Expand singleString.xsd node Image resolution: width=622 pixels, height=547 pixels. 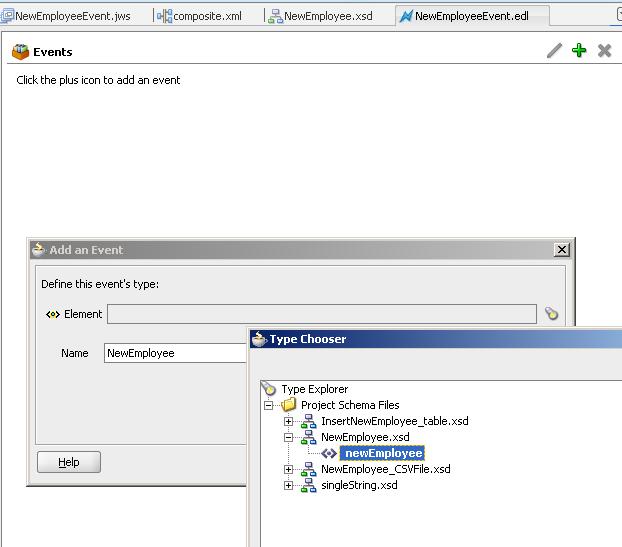(x=288, y=486)
